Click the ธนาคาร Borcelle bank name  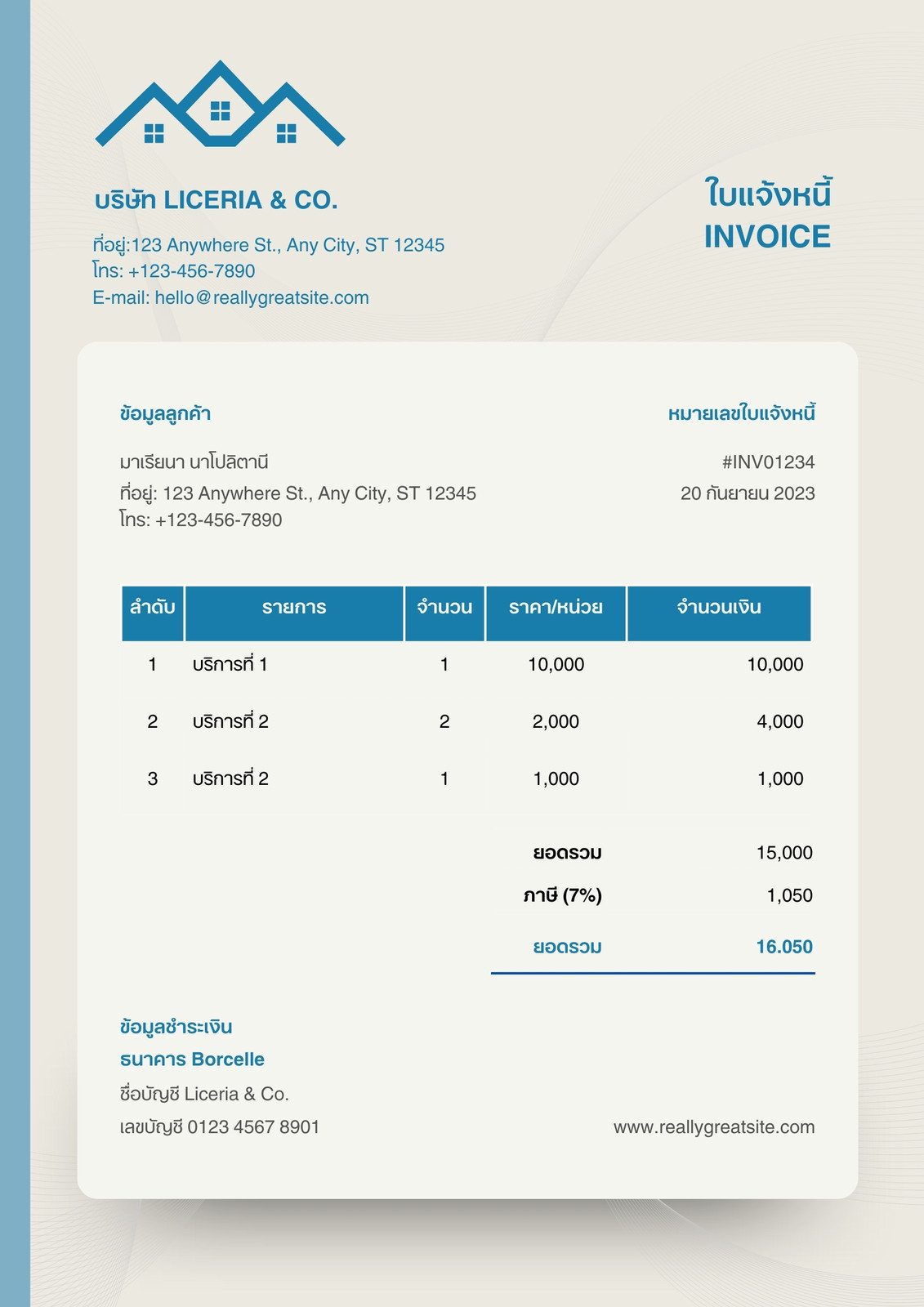192,1059
